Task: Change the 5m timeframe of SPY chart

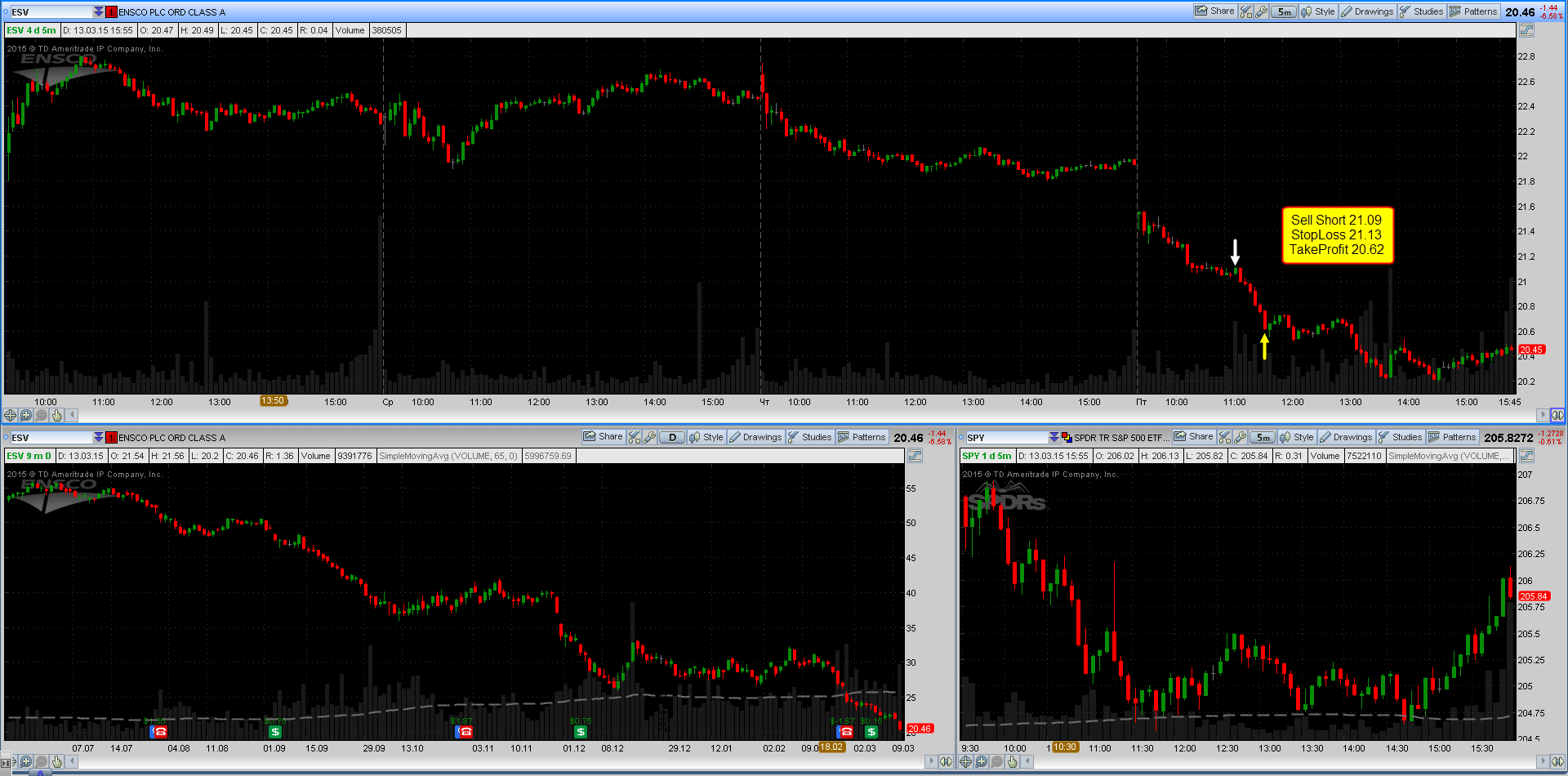Action: point(1263,437)
